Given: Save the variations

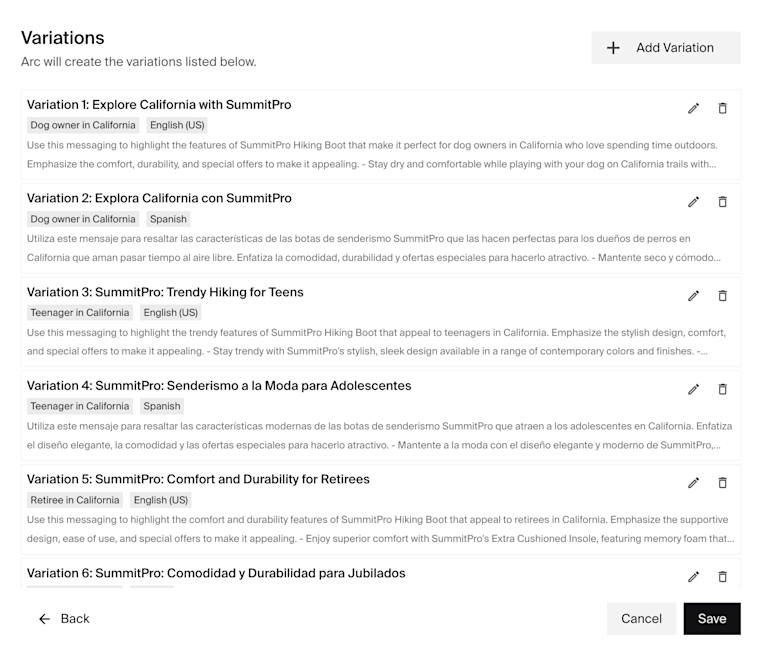Looking at the screenshot, I should coord(712,619).
